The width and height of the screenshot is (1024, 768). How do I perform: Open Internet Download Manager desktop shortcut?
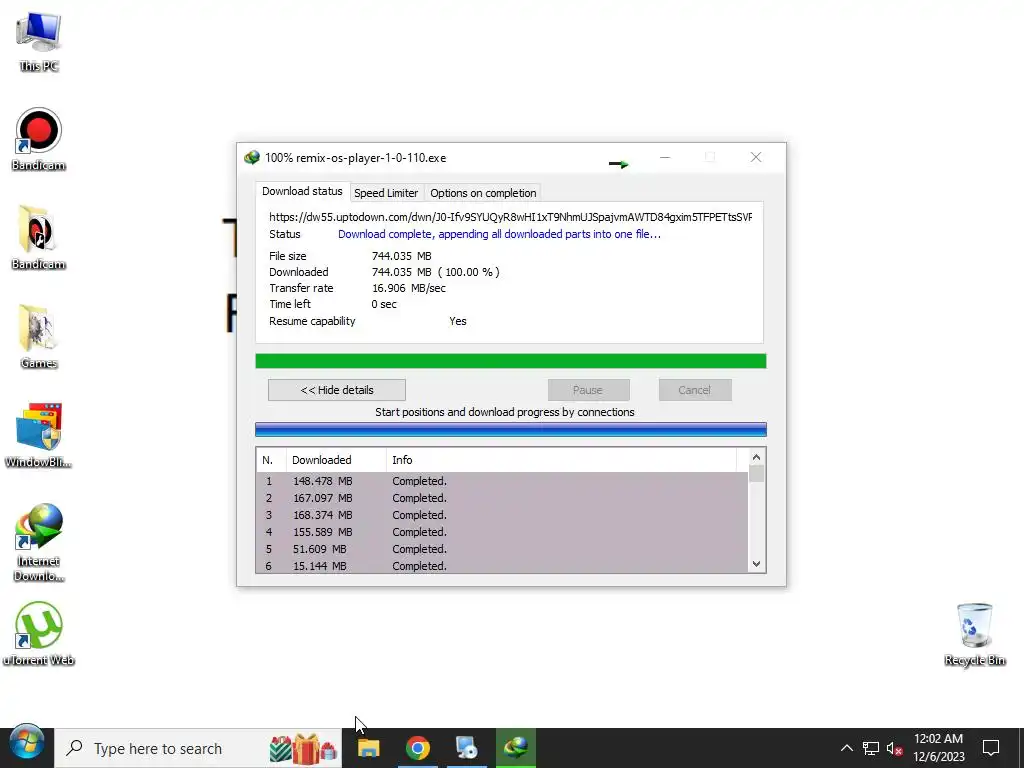click(39, 542)
